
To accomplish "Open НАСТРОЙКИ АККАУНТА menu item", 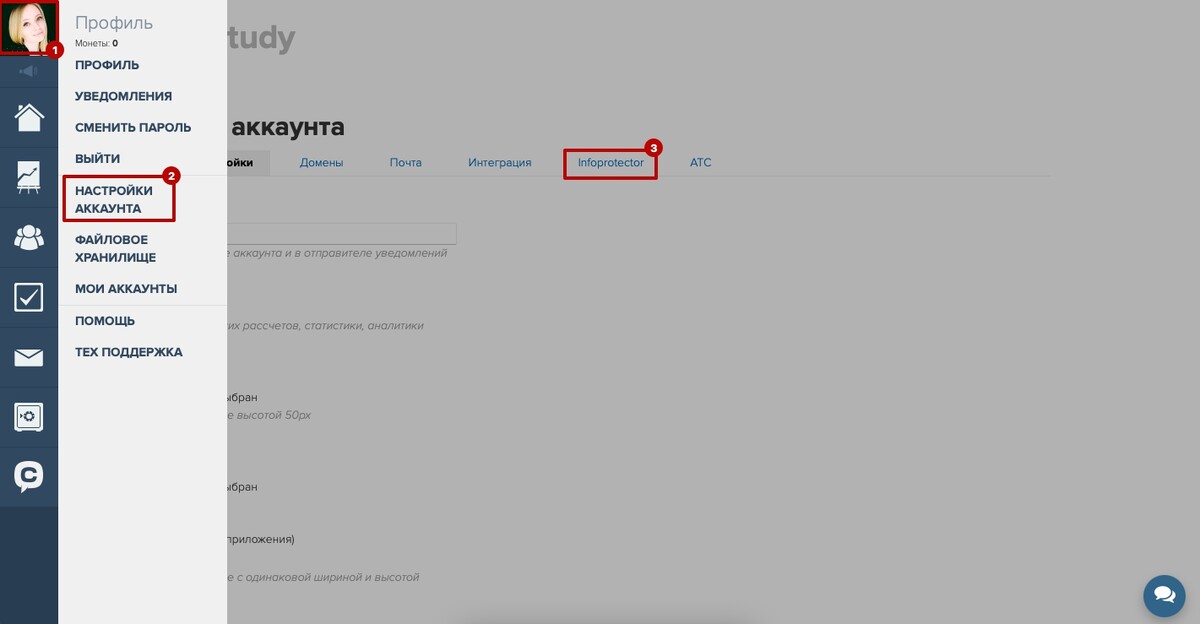I will point(114,199).
